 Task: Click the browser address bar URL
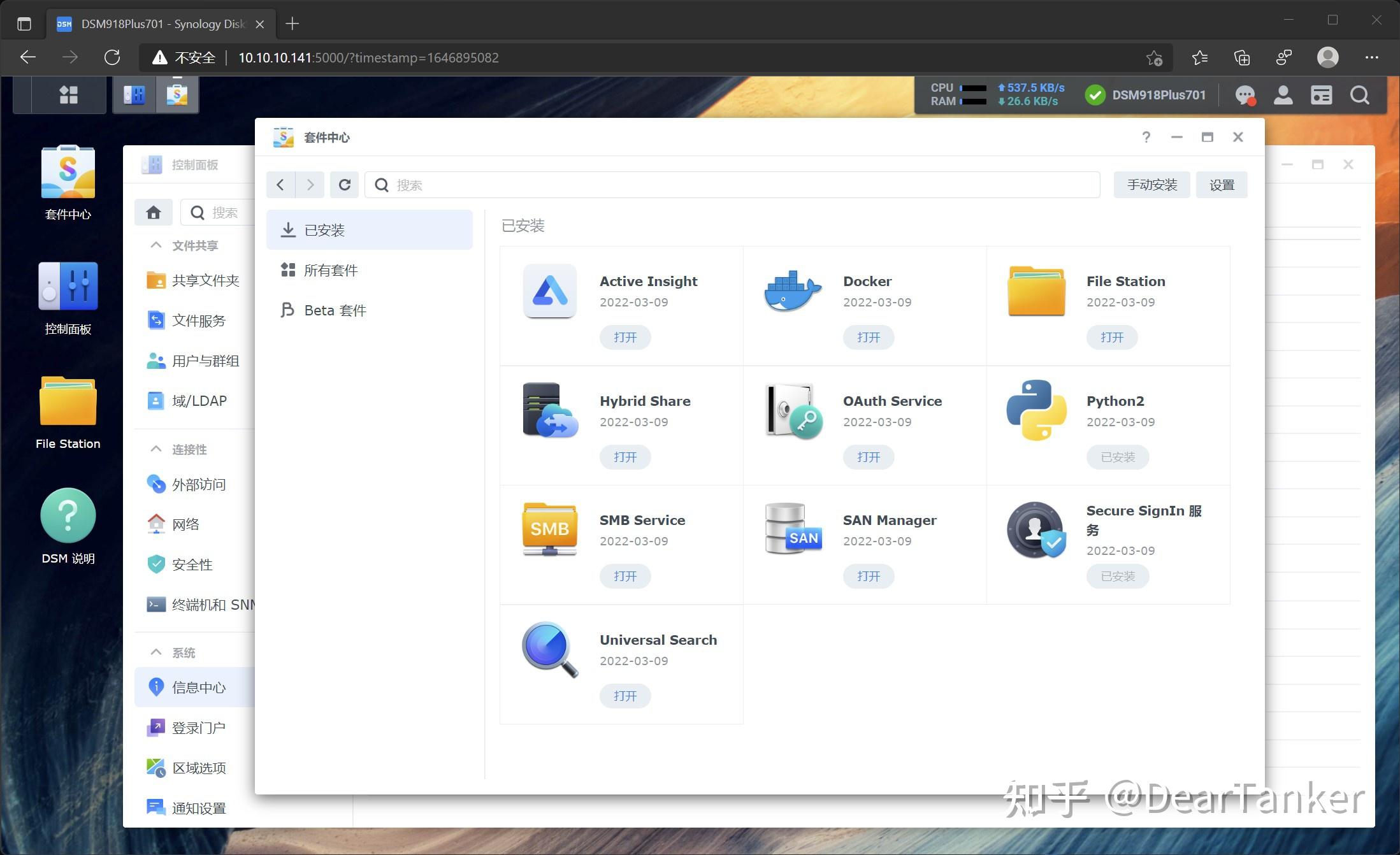coord(368,58)
